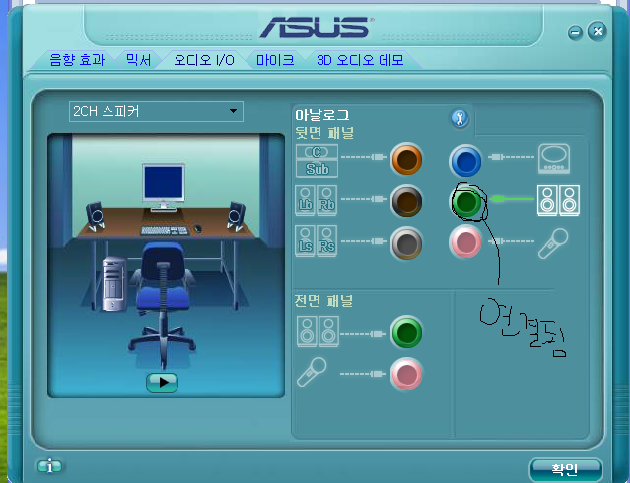Image resolution: width=630 pixels, height=483 pixels.
Task: Select the C channel icon
Action: click(x=317, y=152)
